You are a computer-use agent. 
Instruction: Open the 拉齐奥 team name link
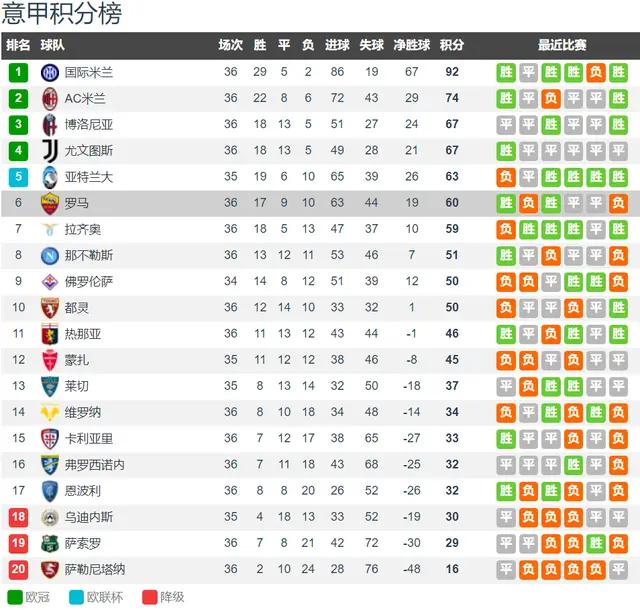(82, 229)
